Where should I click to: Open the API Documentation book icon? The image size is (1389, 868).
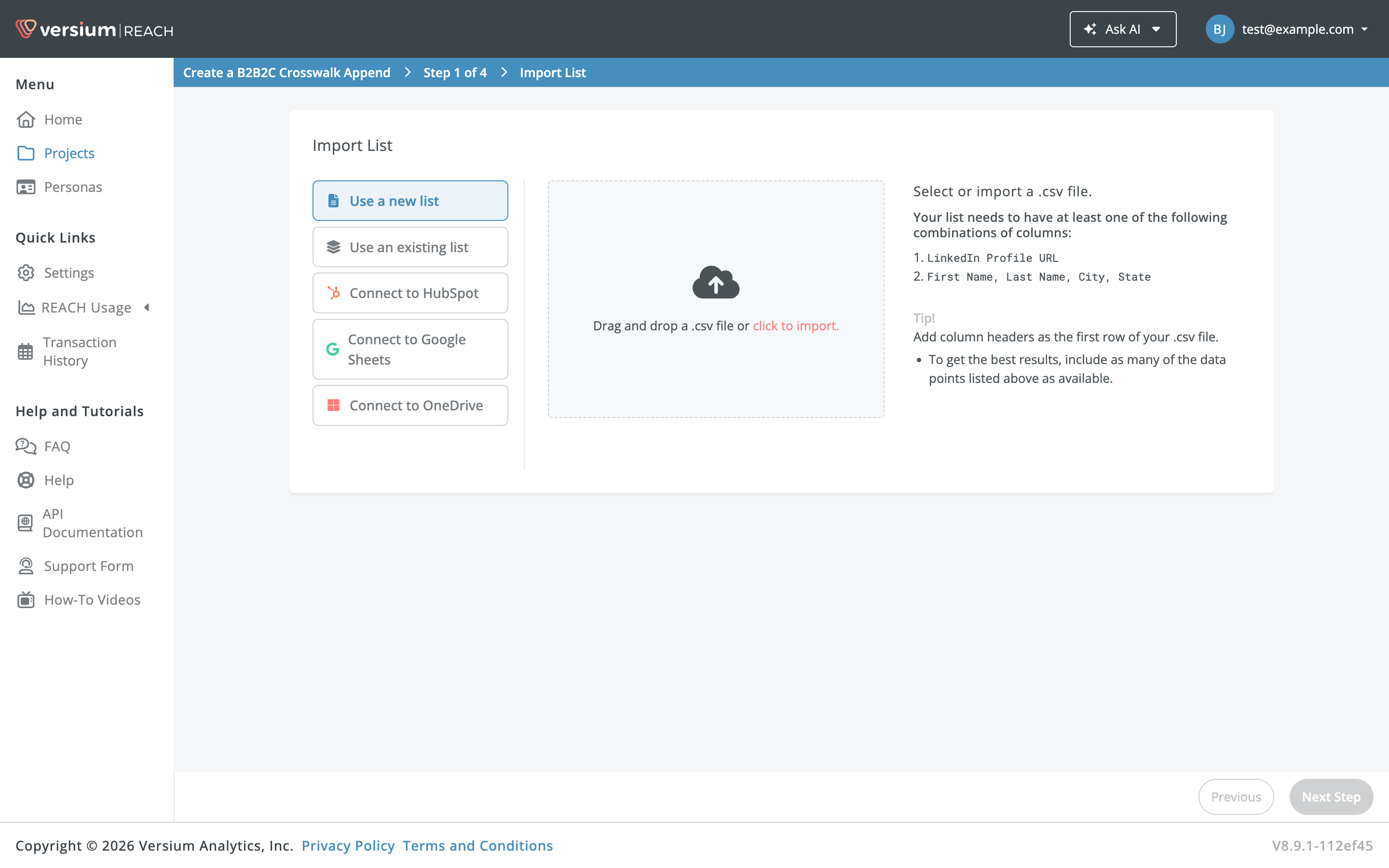click(25, 523)
